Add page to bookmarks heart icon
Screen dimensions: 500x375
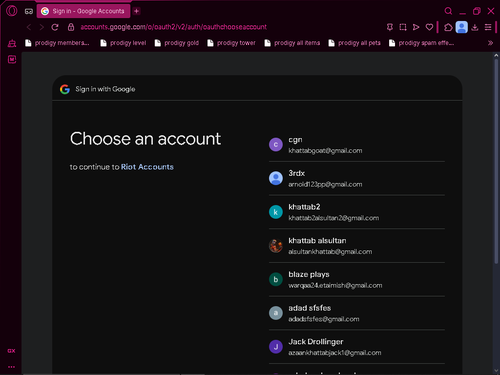coord(429,27)
